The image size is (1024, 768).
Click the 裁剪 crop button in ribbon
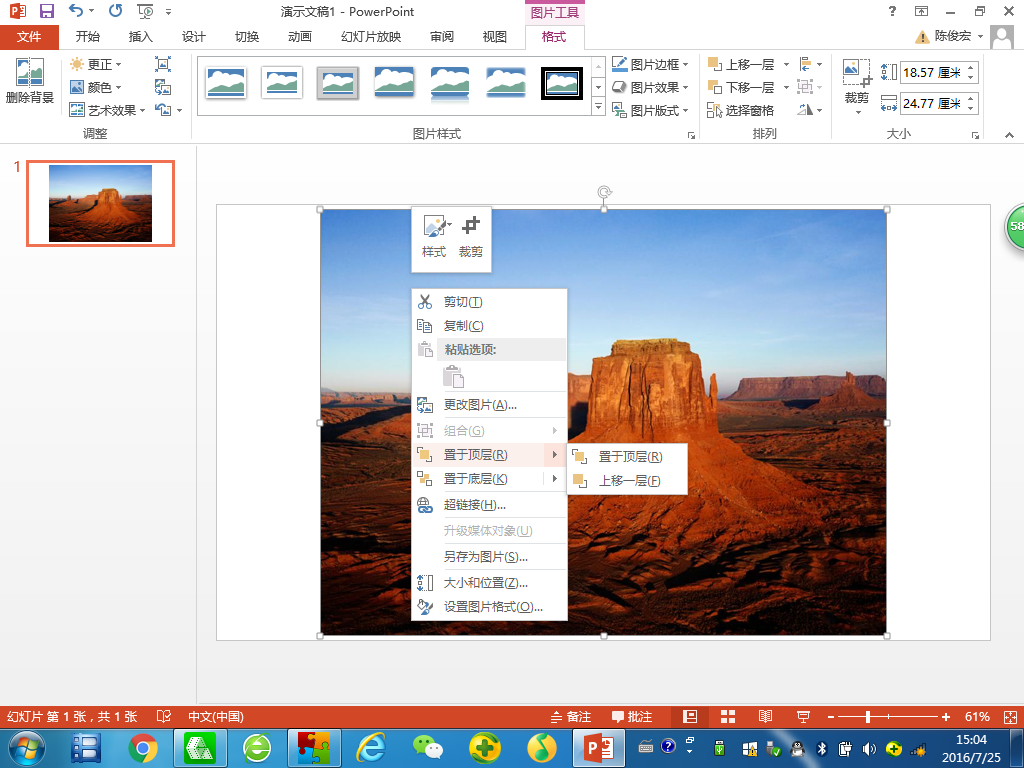coord(857,86)
